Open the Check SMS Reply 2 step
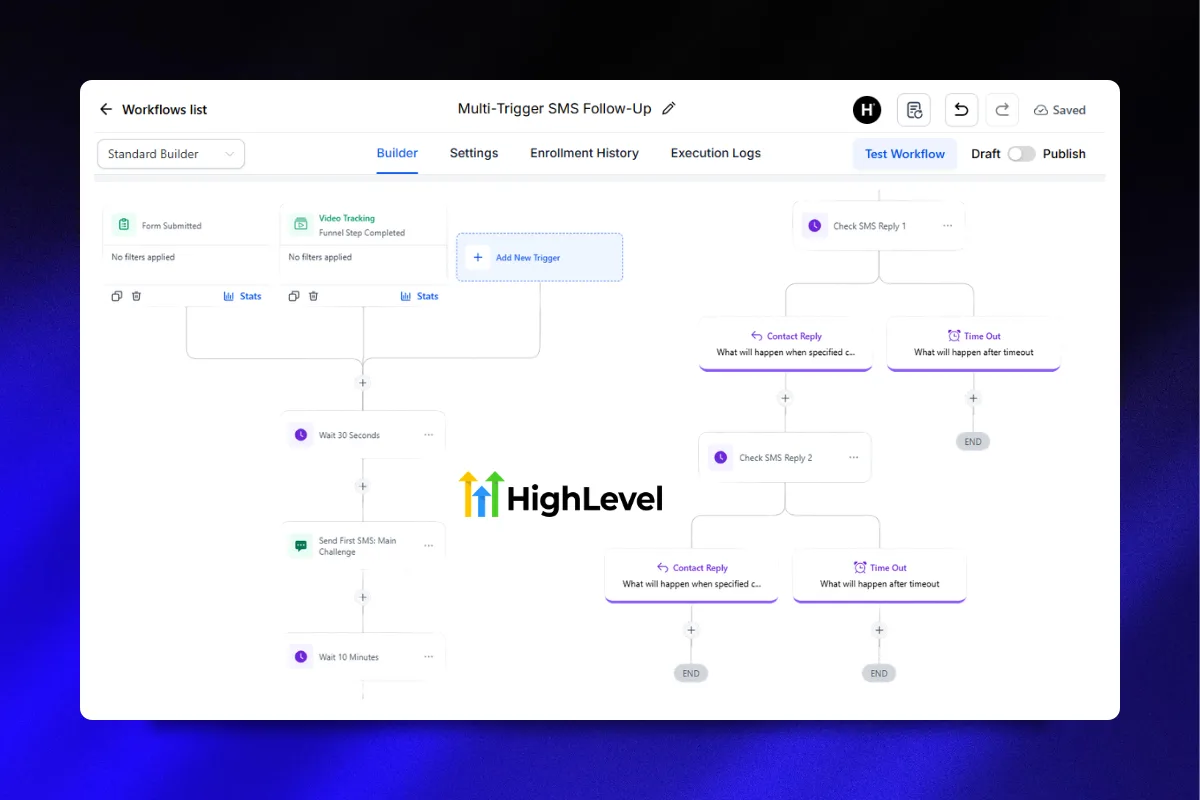1200x800 pixels. (785, 457)
